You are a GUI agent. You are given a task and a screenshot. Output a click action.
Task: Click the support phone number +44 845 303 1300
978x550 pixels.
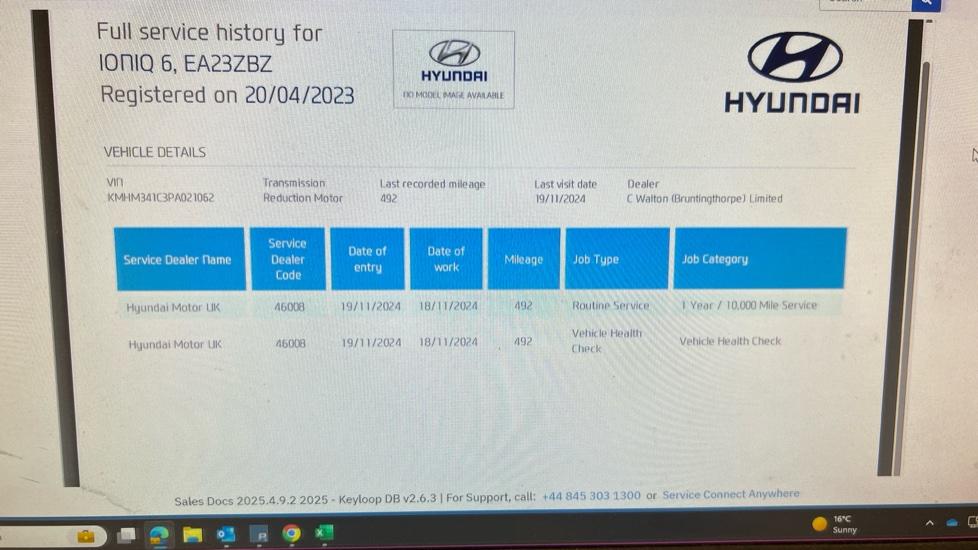click(591, 496)
